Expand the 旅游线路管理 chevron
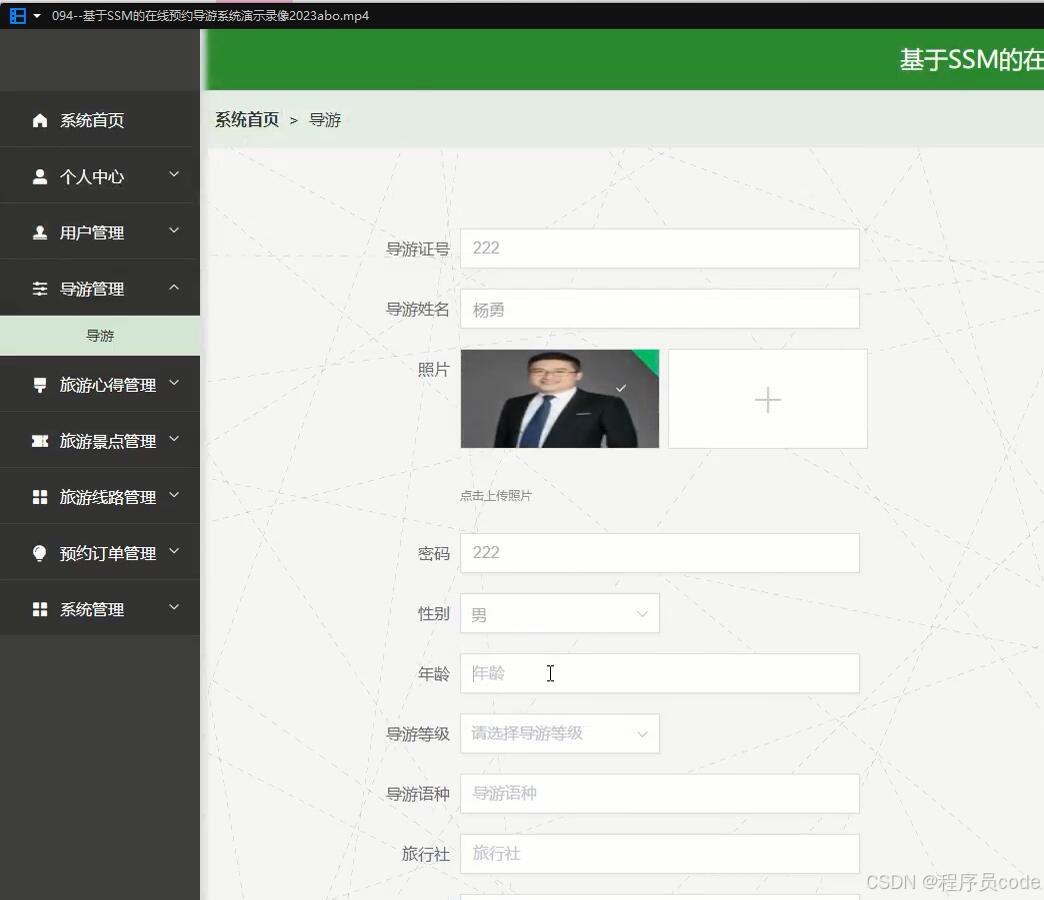Image resolution: width=1044 pixels, height=900 pixels. tap(174, 495)
